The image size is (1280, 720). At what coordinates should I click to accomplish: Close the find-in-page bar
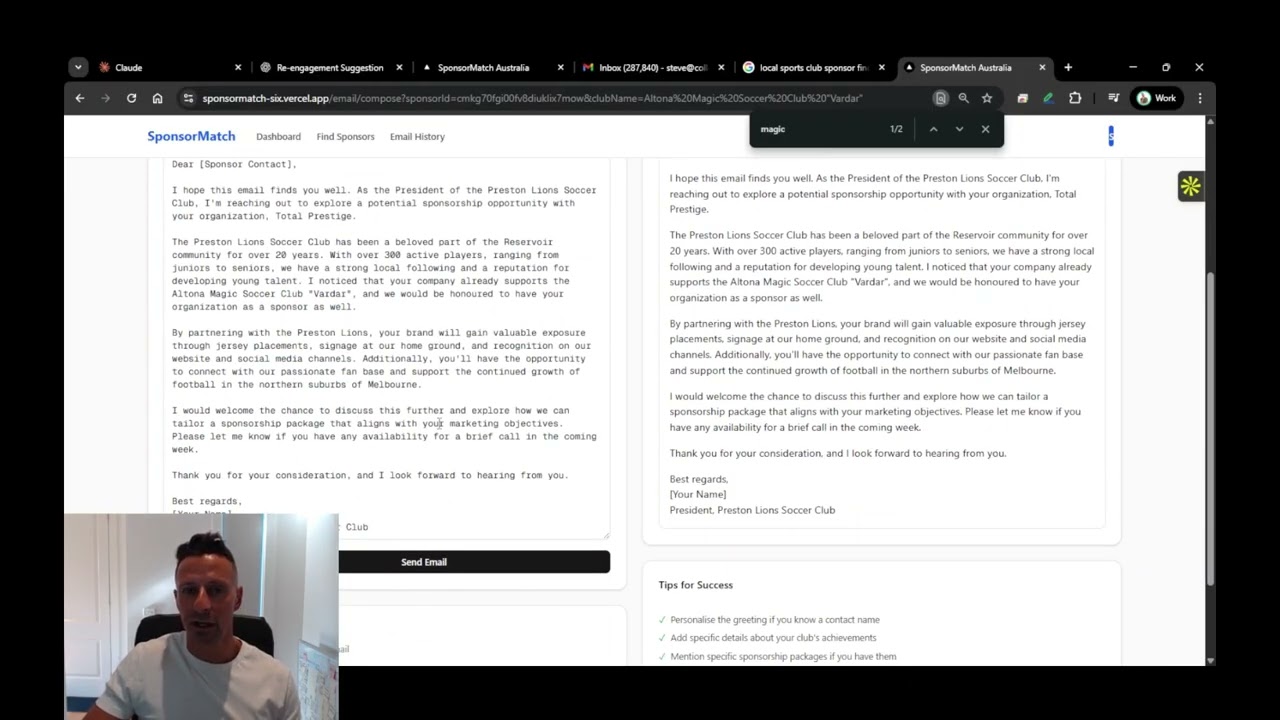(985, 129)
